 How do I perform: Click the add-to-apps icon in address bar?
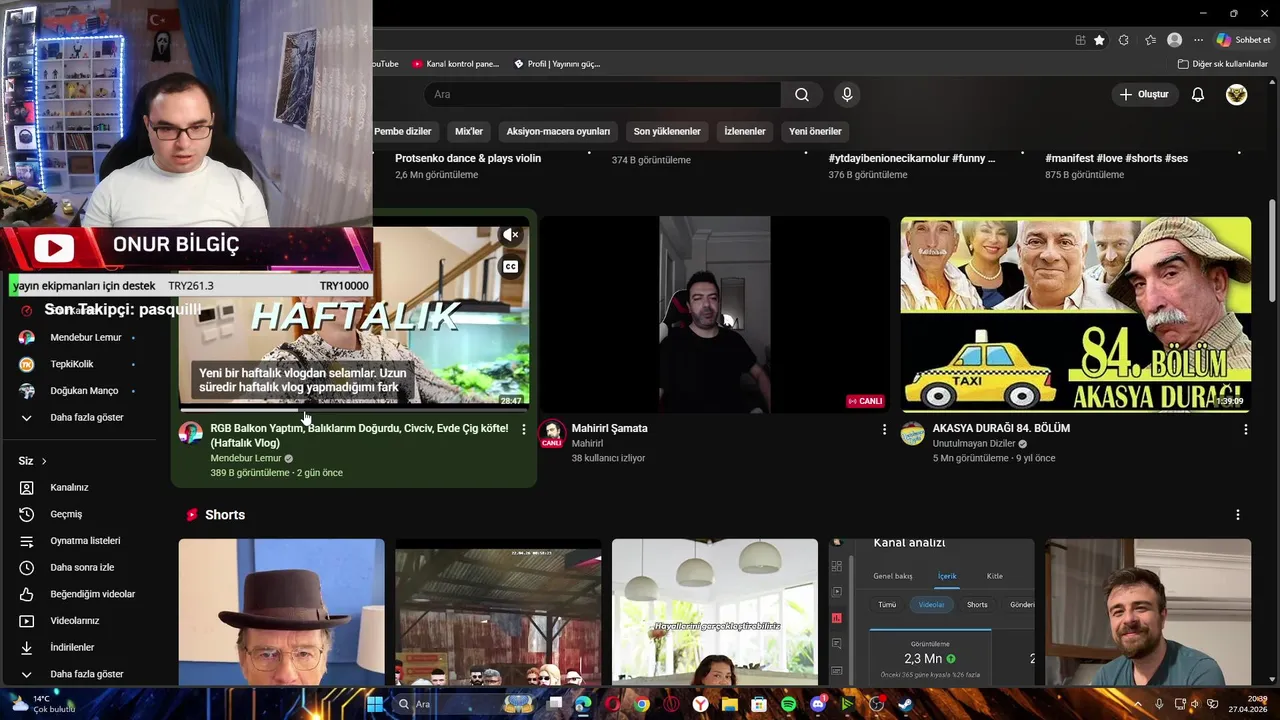pyautogui.click(x=1080, y=40)
